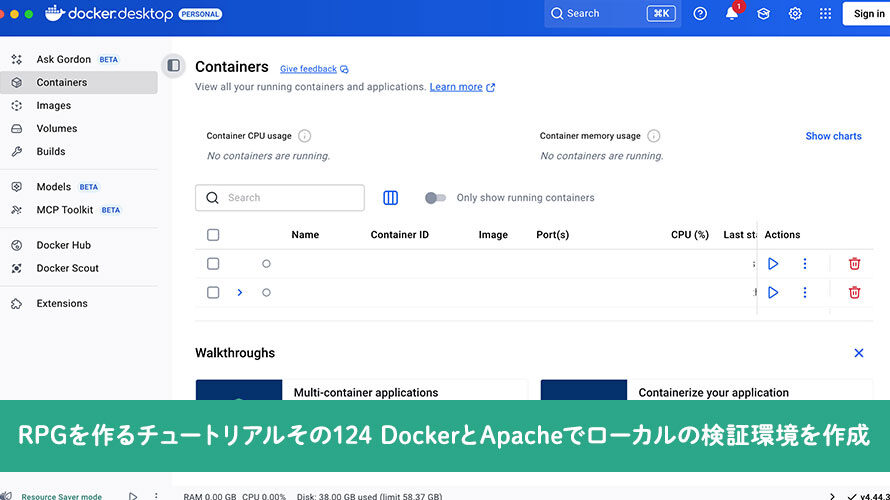Click the Container memory usage info icon
The width and height of the screenshot is (890, 500).
(x=654, y=136)
